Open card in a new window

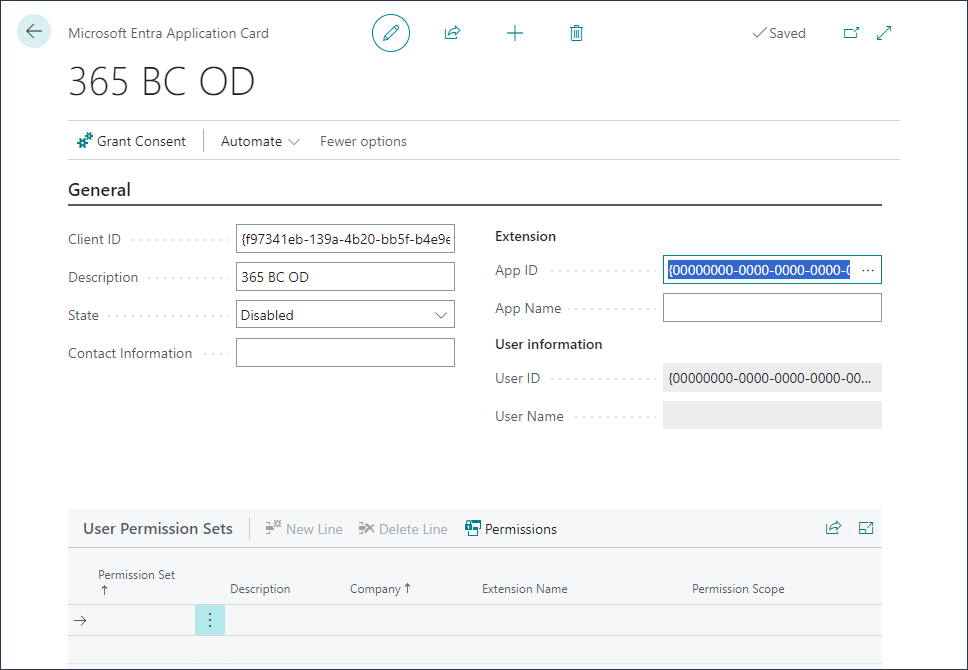[851, 33]
